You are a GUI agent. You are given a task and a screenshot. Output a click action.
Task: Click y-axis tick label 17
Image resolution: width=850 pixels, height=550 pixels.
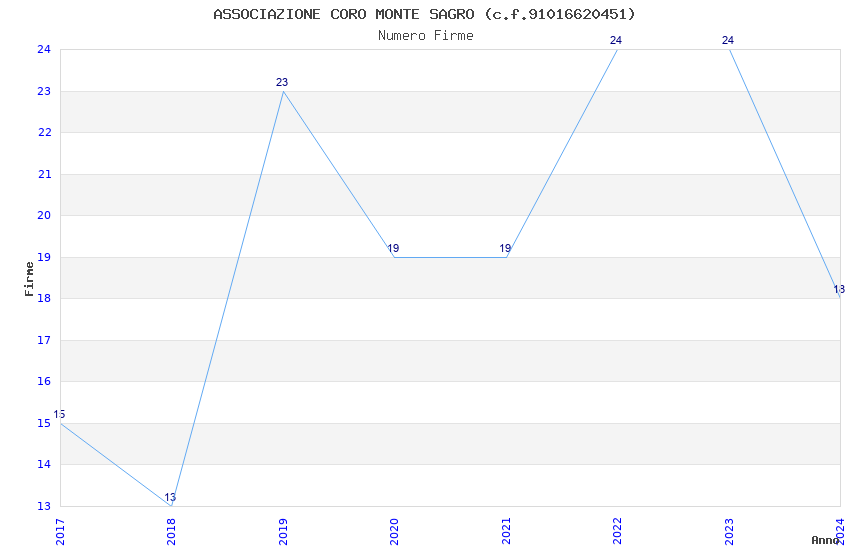coord(44,340)
